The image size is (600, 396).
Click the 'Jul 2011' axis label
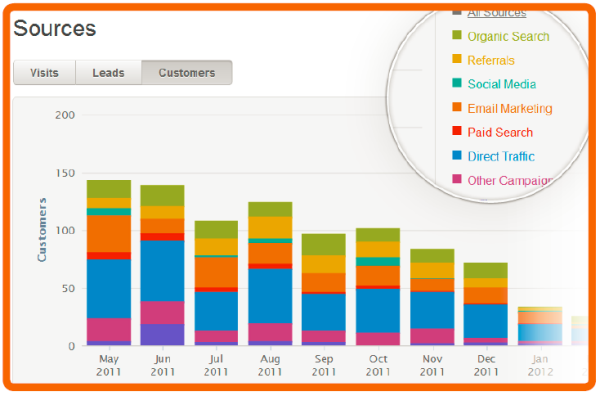tap(216, 365)
